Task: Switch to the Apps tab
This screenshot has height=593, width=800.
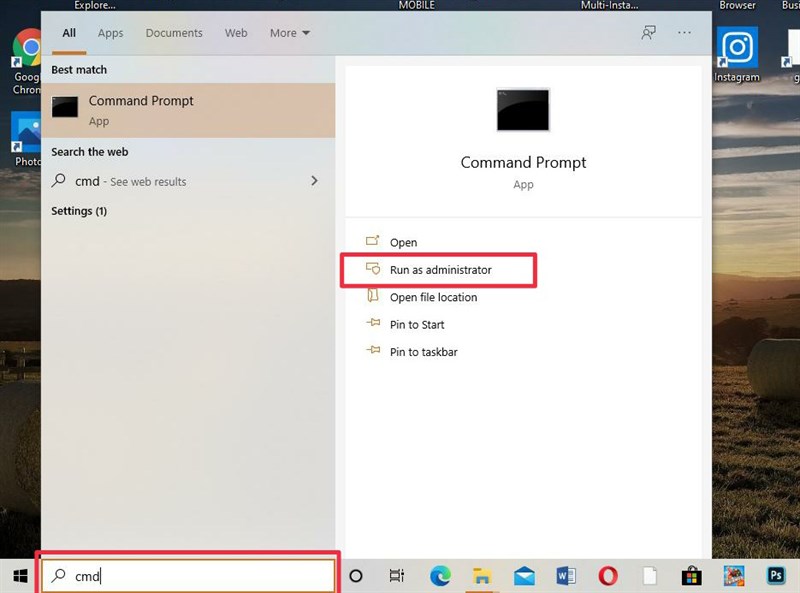Action: point(110,33)
